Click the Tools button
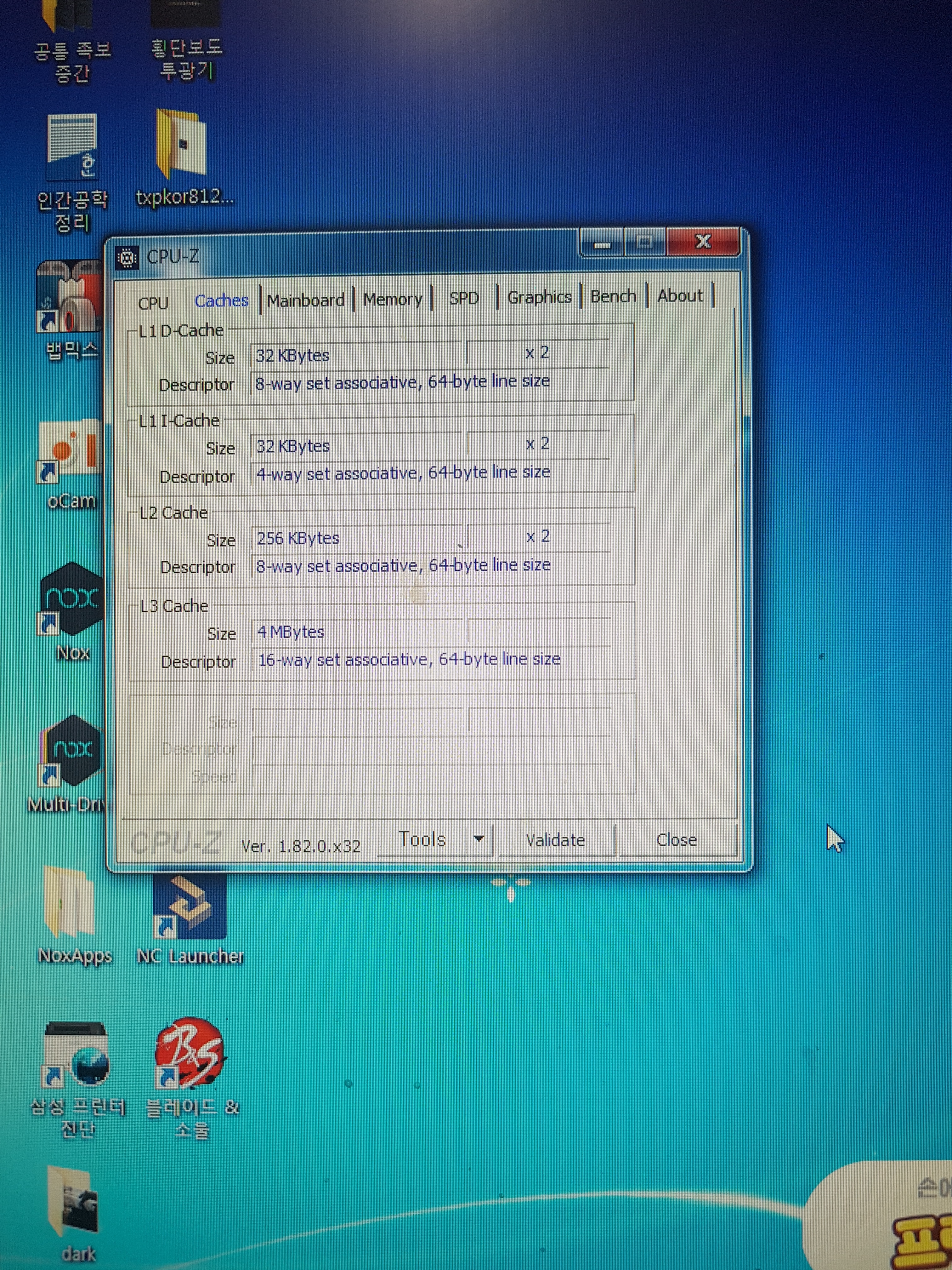The image size is (952, 1270). coord(422,839)
